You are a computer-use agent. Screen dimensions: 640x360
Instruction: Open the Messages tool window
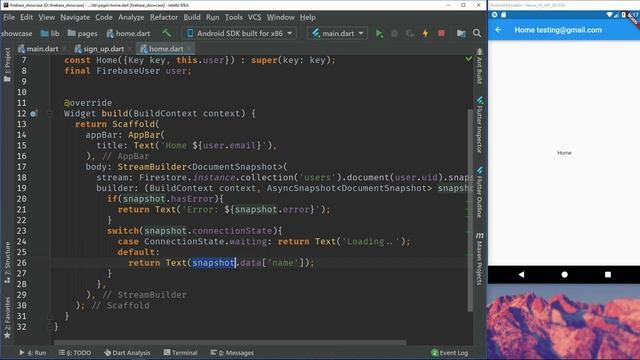coord(232,353)
